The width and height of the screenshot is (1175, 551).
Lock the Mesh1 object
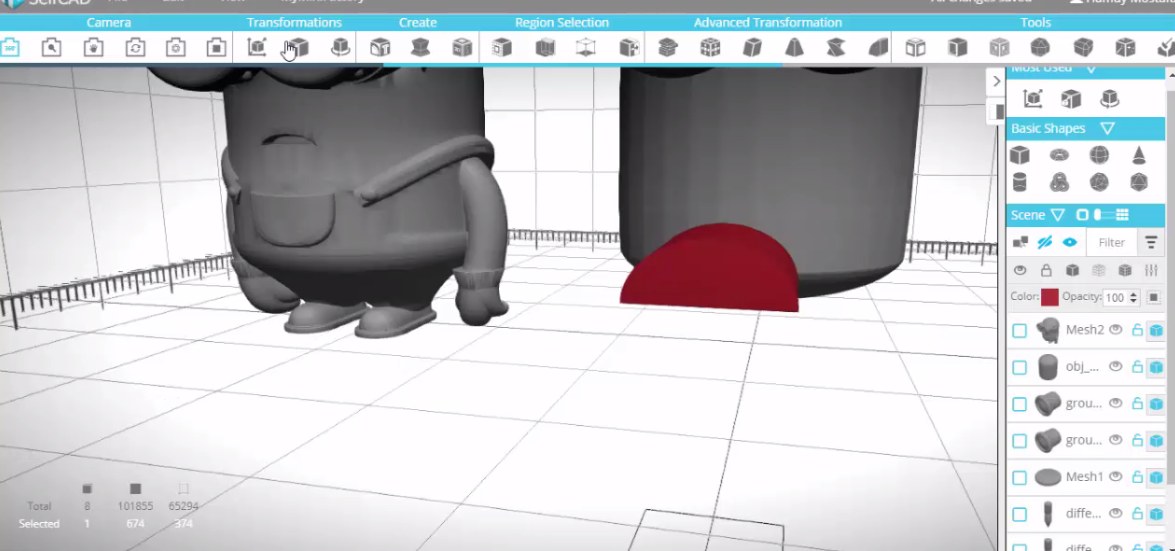point(1137,477)
